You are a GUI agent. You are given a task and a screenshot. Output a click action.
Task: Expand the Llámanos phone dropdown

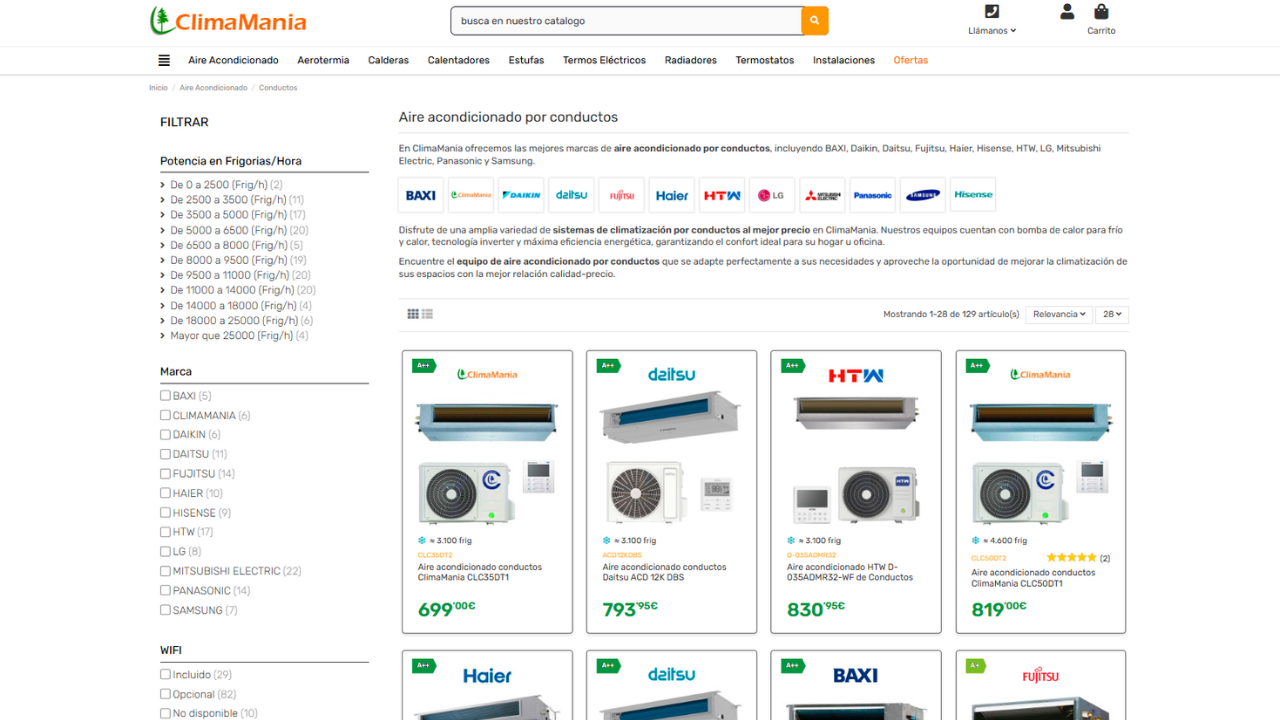(991, 31)
